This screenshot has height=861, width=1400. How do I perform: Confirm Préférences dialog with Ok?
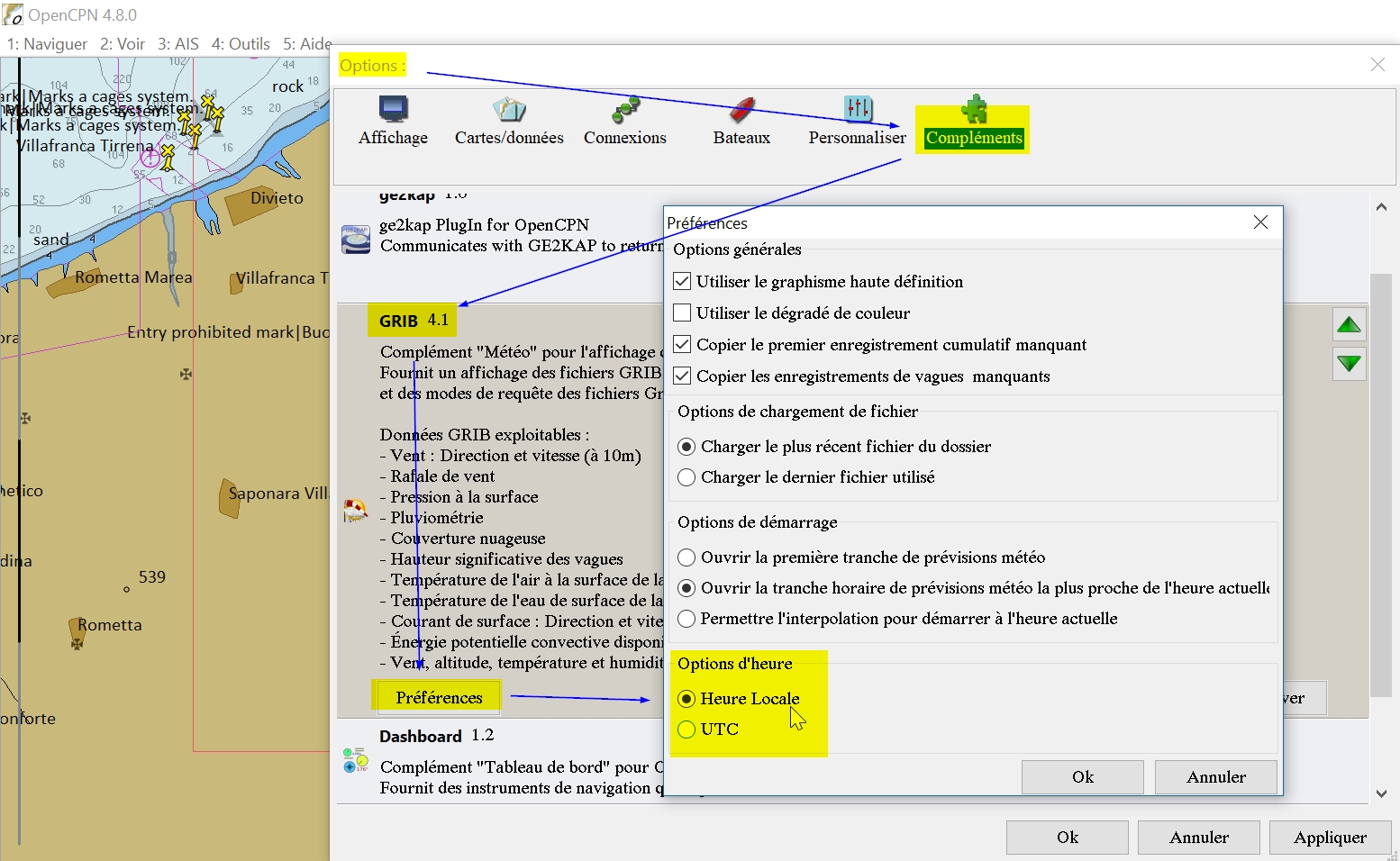click(1083, 777)
